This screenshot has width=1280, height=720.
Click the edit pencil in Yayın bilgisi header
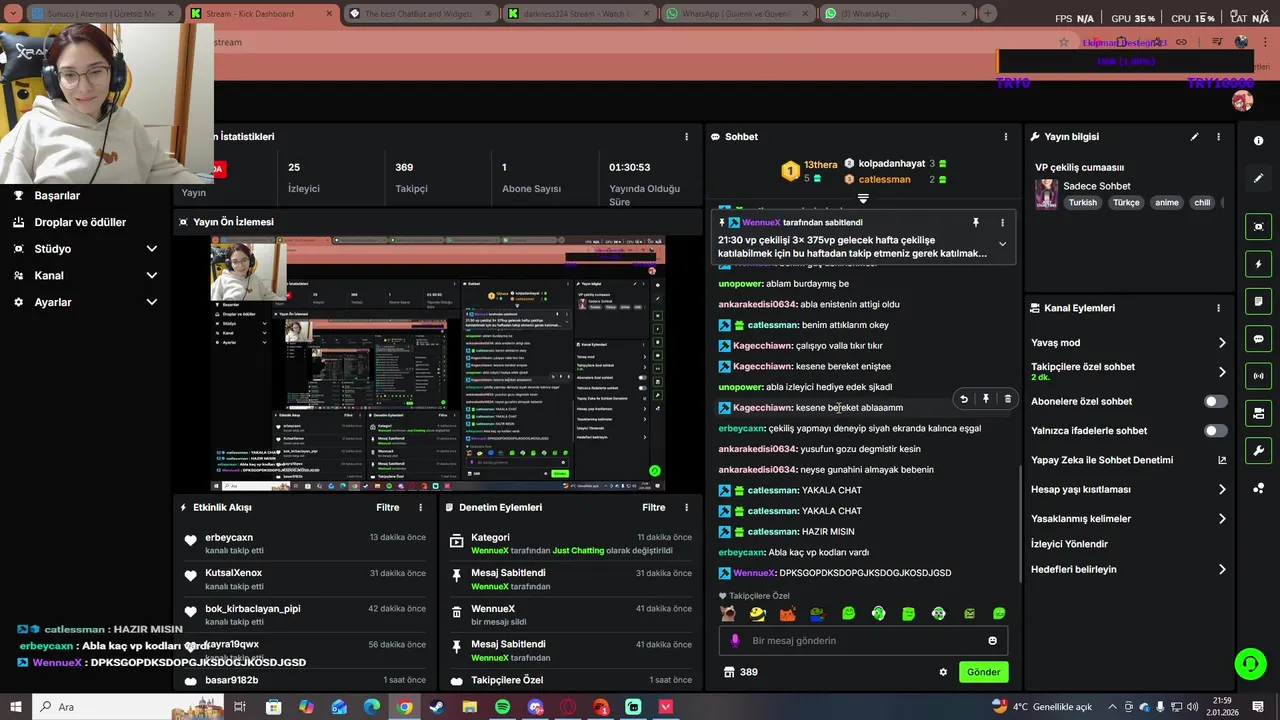click(1194, 137)
